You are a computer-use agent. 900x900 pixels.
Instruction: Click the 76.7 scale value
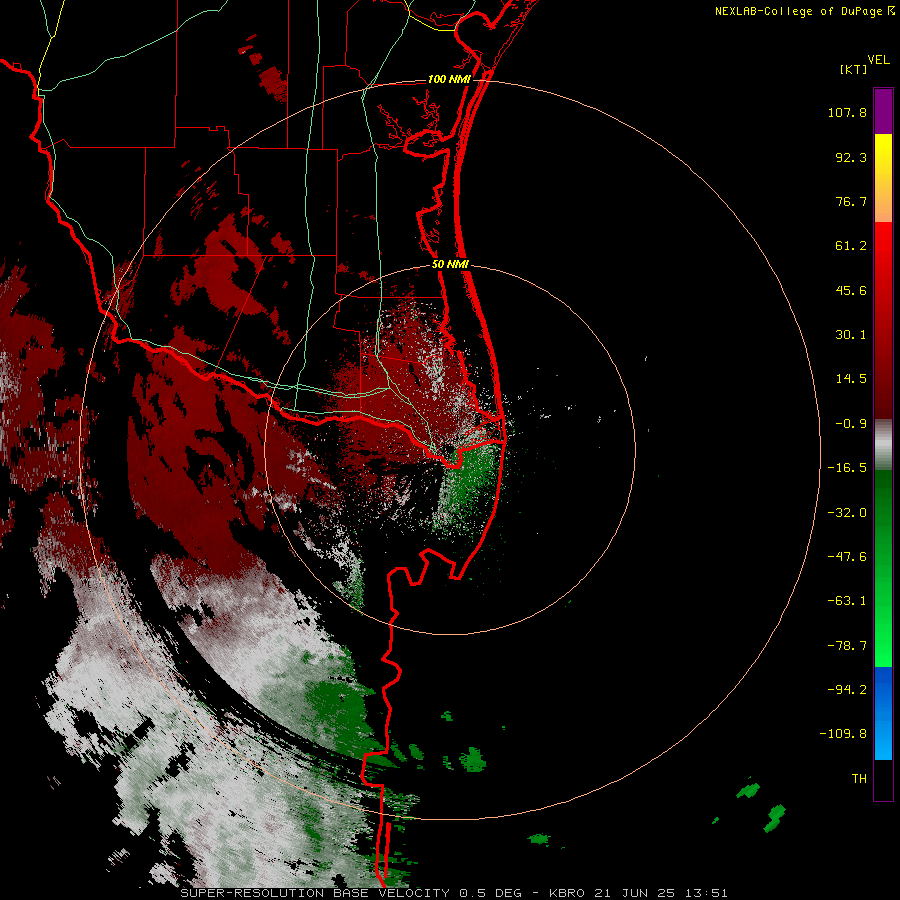click(x=851, y=201)
